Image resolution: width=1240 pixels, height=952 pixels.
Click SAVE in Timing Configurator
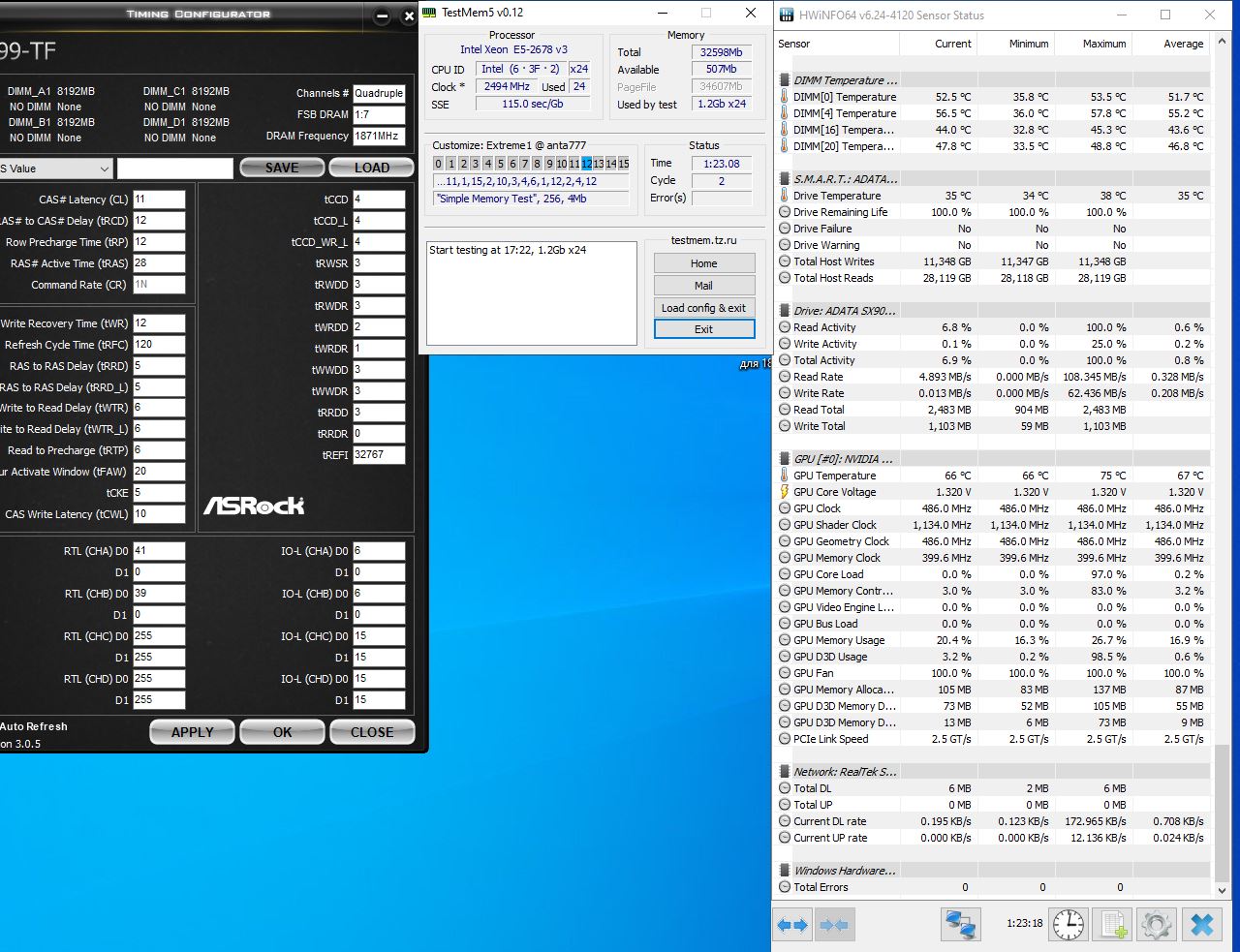[282, 168]
